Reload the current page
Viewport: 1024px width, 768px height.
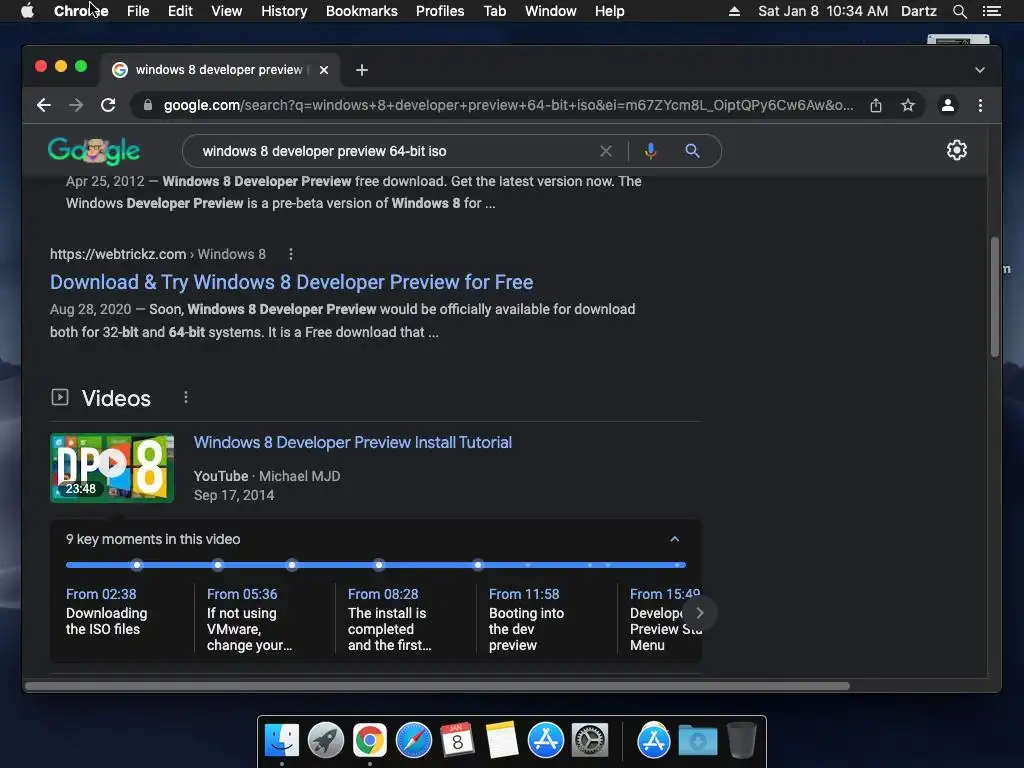pyautogui.click(x=108, y=105)
